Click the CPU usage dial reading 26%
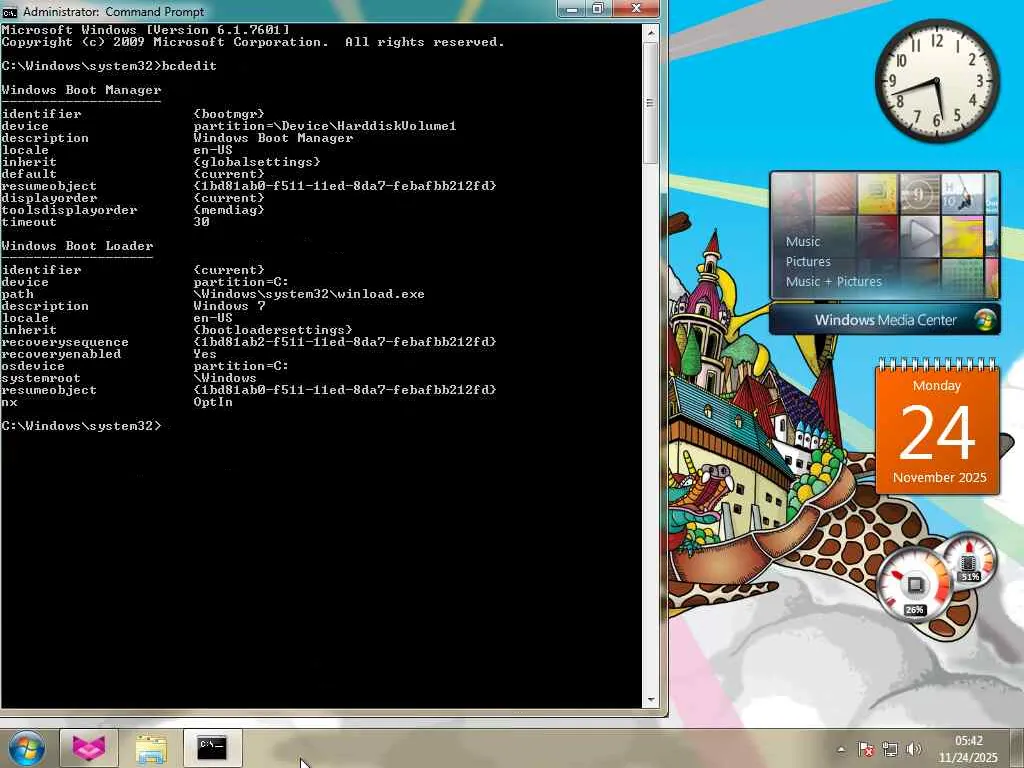 coord(914,585)
